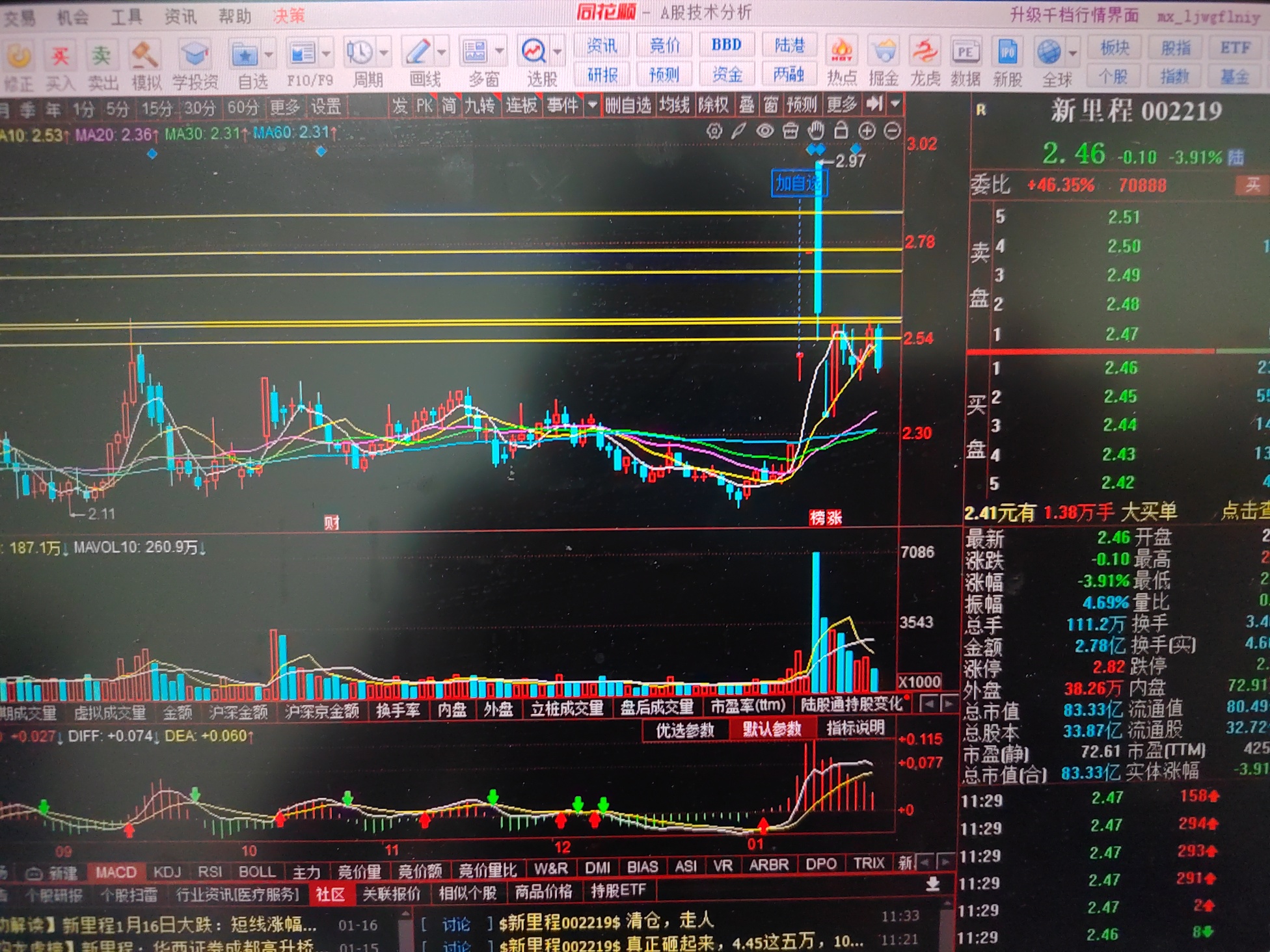Click the zoom-in plus icon on chart
Screen dimensions: 1270x952
pos(867,131)
